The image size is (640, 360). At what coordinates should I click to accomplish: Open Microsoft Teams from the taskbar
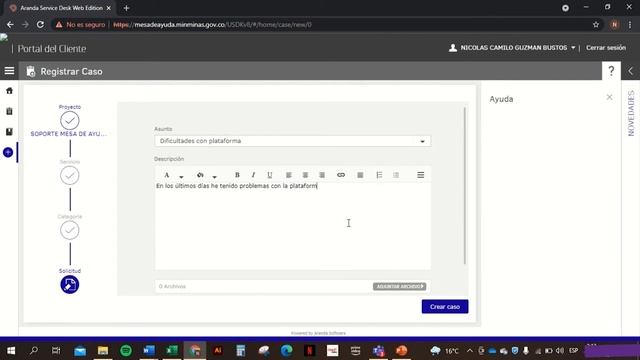(x=378, y=351)
